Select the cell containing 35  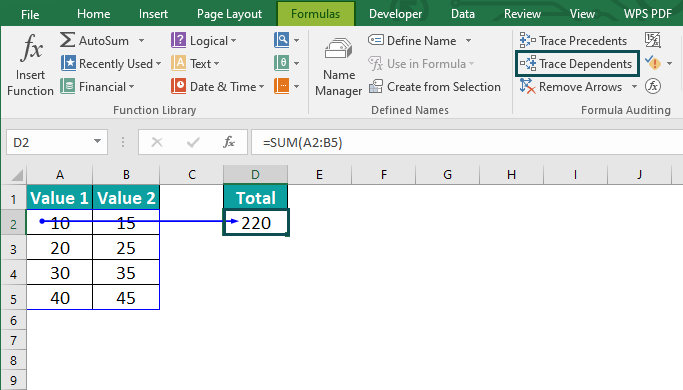[x=126, y=272]
